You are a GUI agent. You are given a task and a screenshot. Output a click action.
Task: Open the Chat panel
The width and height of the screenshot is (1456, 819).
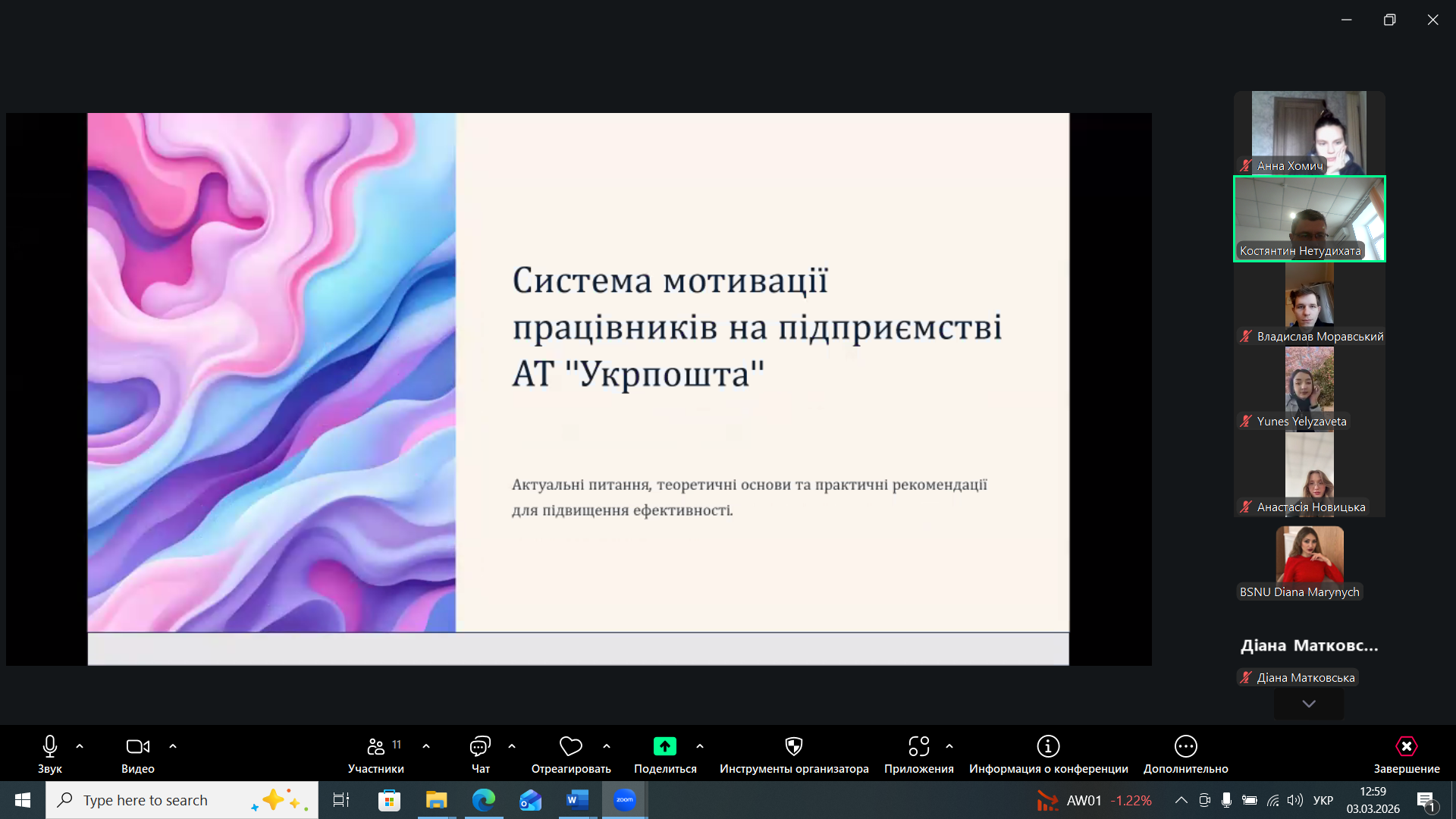pyautogui.click(x=480, y=747)
